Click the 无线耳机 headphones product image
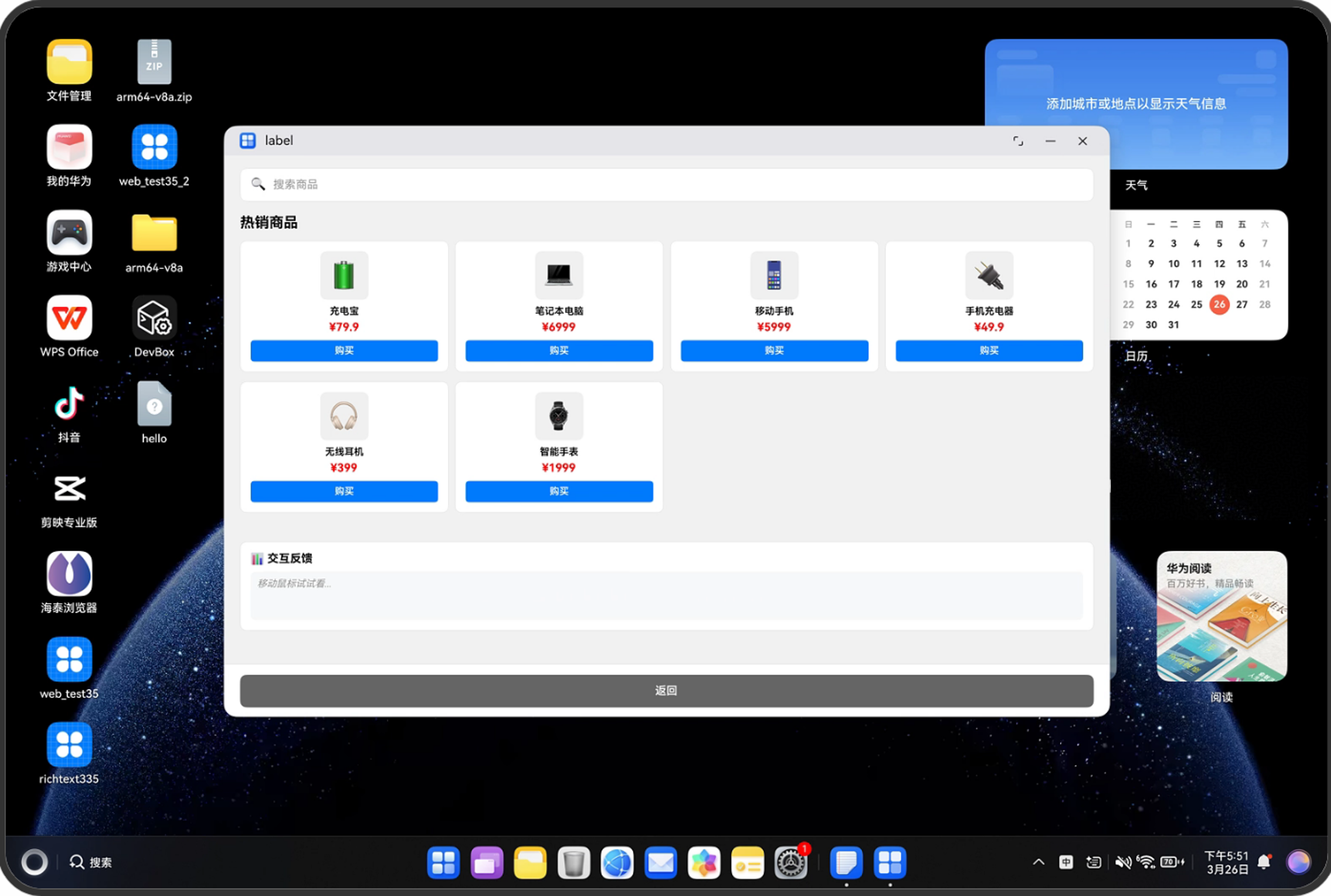This screenshot has height=896, width=1331. coord(344,416)
